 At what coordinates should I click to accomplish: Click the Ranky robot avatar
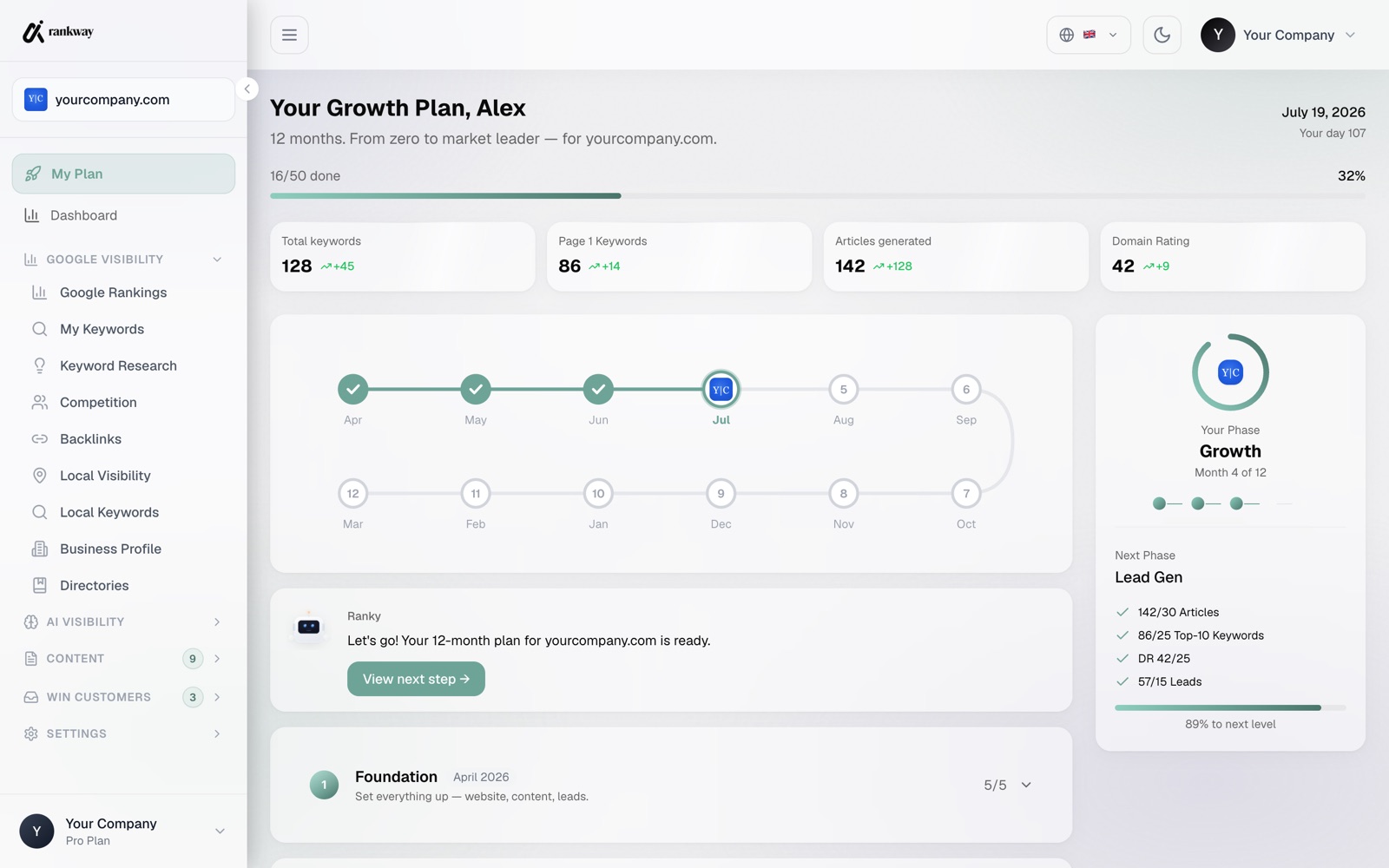point(309,626)
